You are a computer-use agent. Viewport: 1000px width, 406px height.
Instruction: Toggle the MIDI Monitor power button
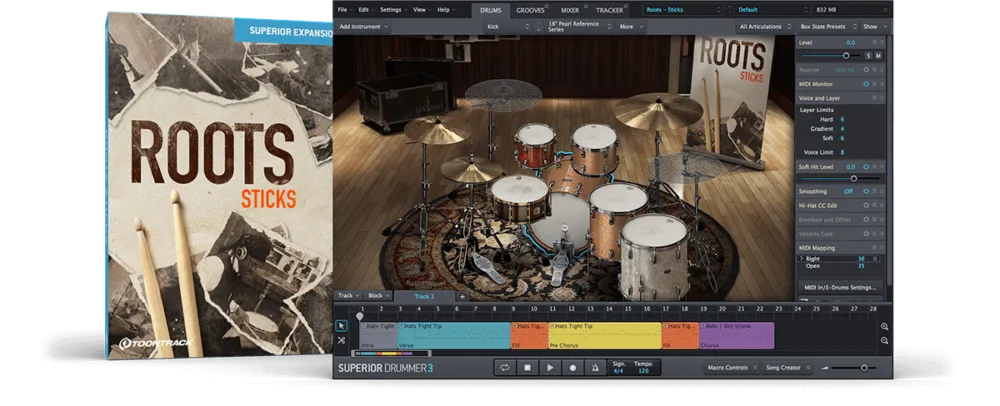[866, 84]
